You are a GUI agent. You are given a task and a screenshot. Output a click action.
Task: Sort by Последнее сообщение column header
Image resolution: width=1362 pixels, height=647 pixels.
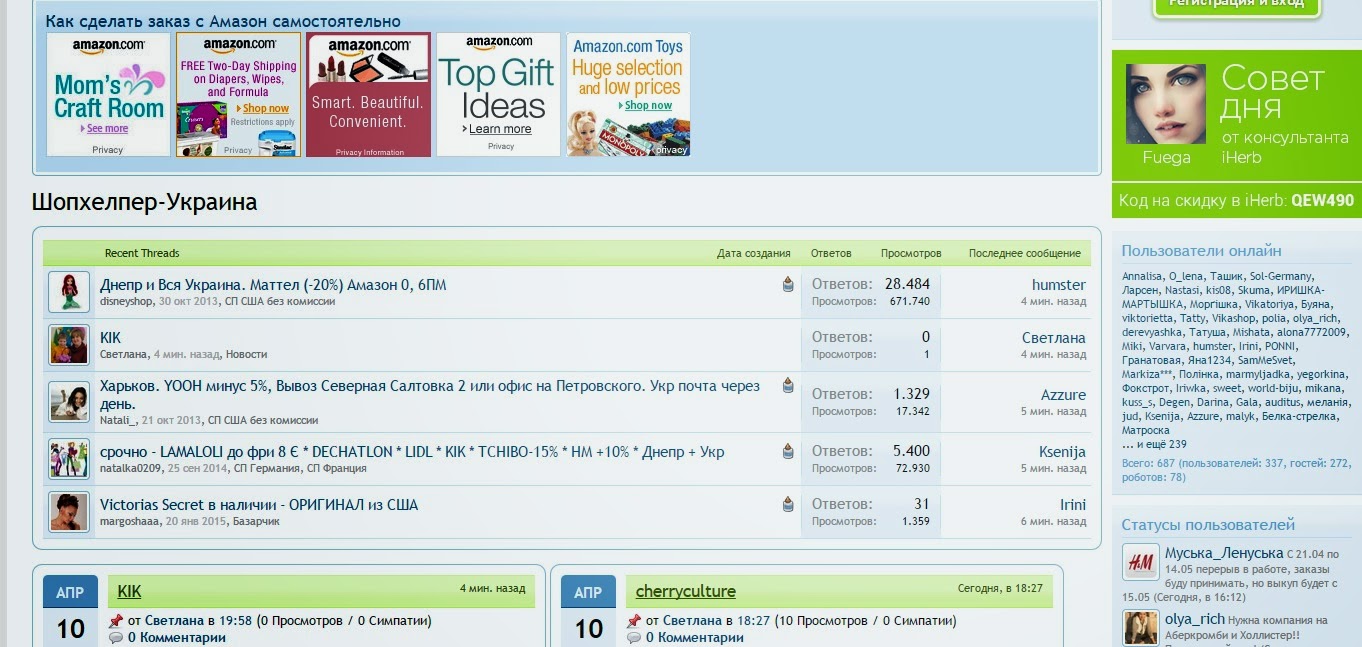coord(1025,254)
